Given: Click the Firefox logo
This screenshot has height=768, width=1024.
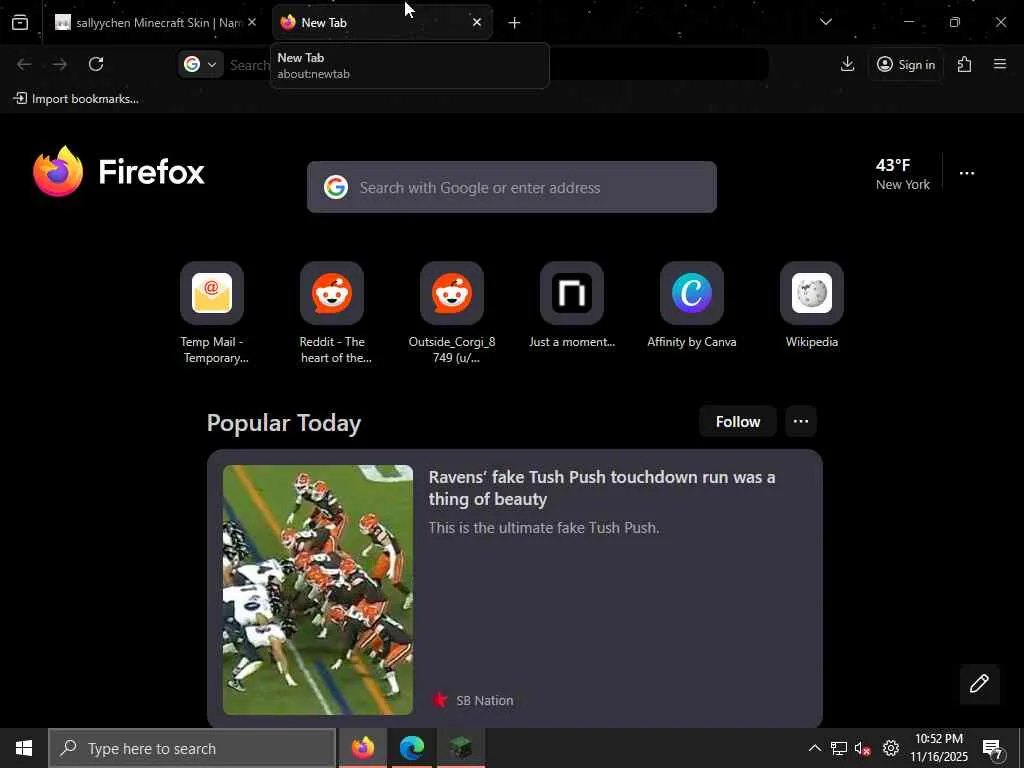Looking at the screenshot, I should click(119, 172).
